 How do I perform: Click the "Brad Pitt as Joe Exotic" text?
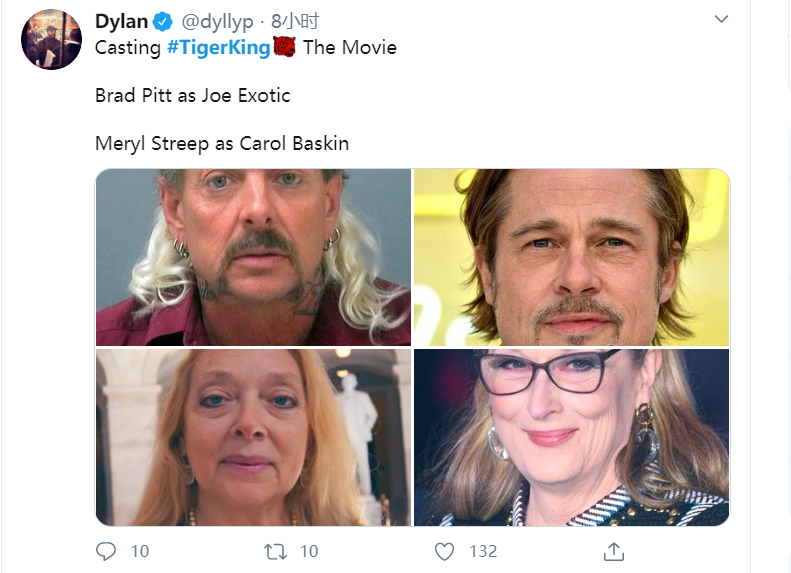pos(192,96)
